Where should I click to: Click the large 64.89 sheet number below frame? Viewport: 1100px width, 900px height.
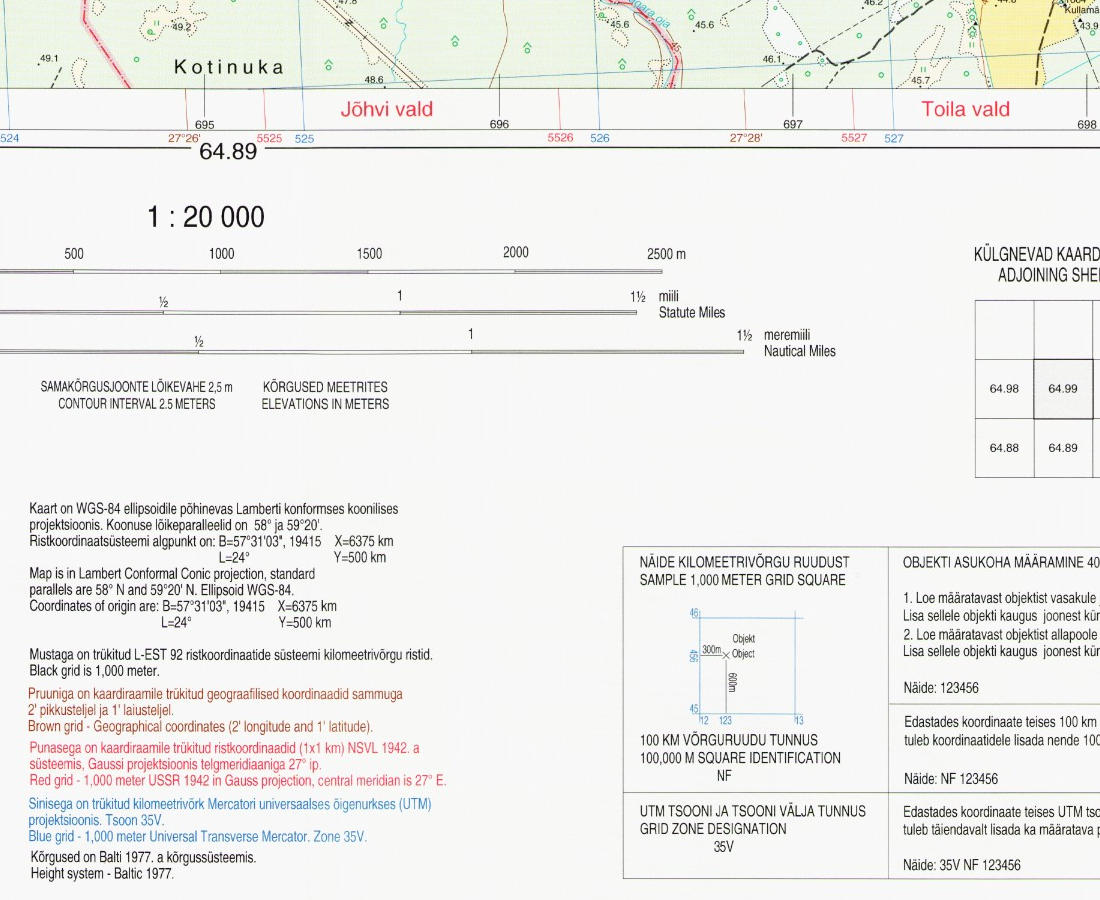tap(228, 151)
